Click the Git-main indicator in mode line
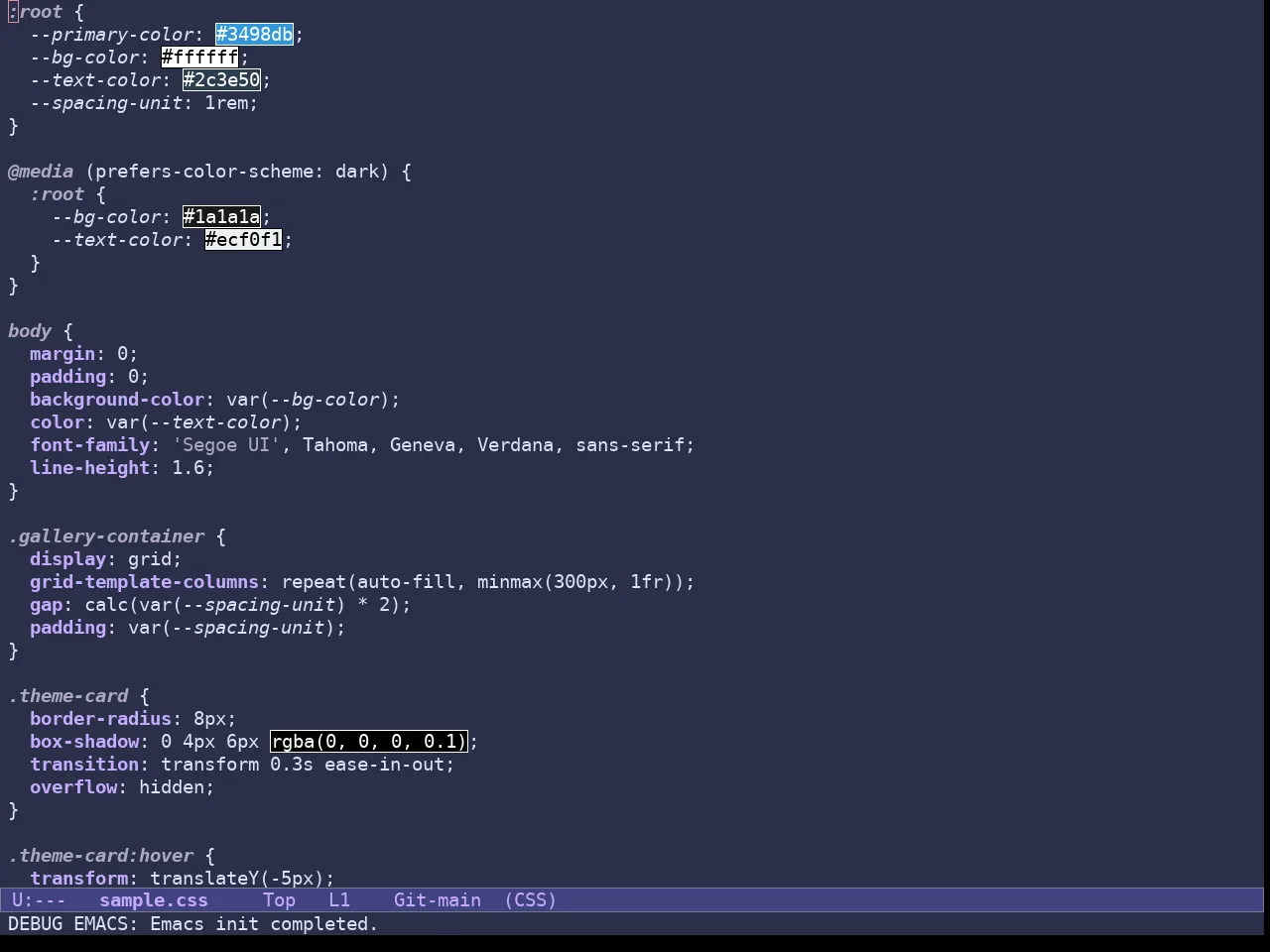The image size is (1270, 952). [438, 900]
